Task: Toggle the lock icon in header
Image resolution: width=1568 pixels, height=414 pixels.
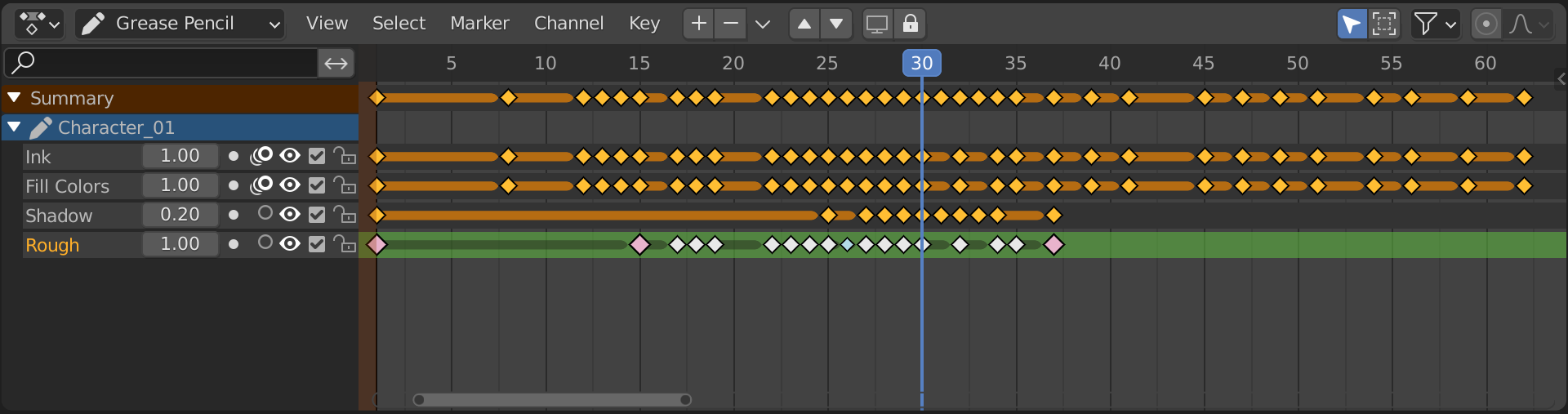Action: pyautogui.click(x=910, y=24)
